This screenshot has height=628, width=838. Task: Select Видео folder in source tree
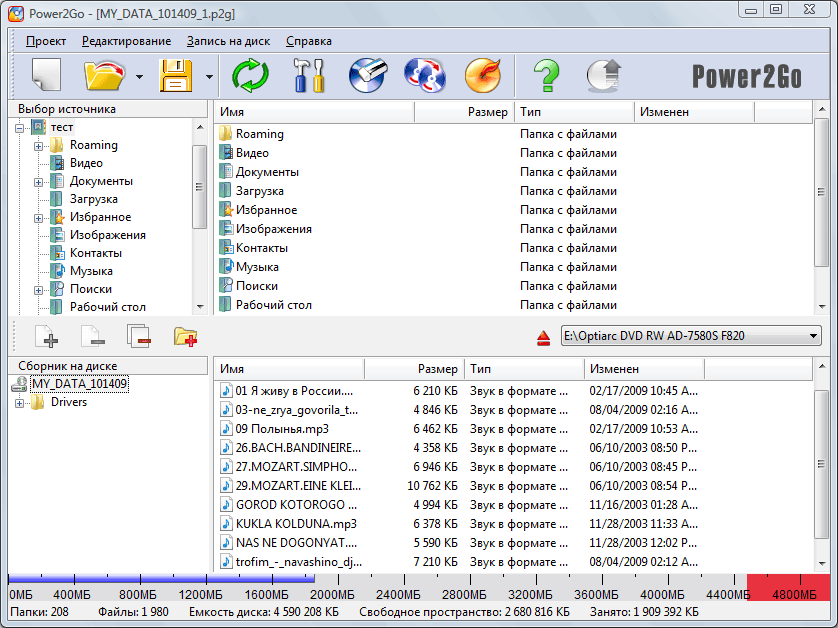[86, 163]
